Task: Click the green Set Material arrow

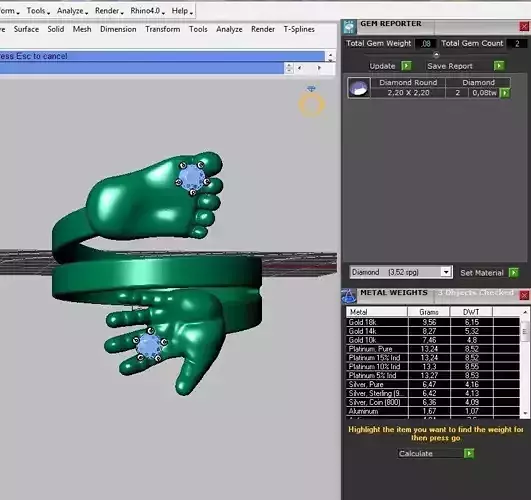Action: pyautogui.click(x=514, y=273)
